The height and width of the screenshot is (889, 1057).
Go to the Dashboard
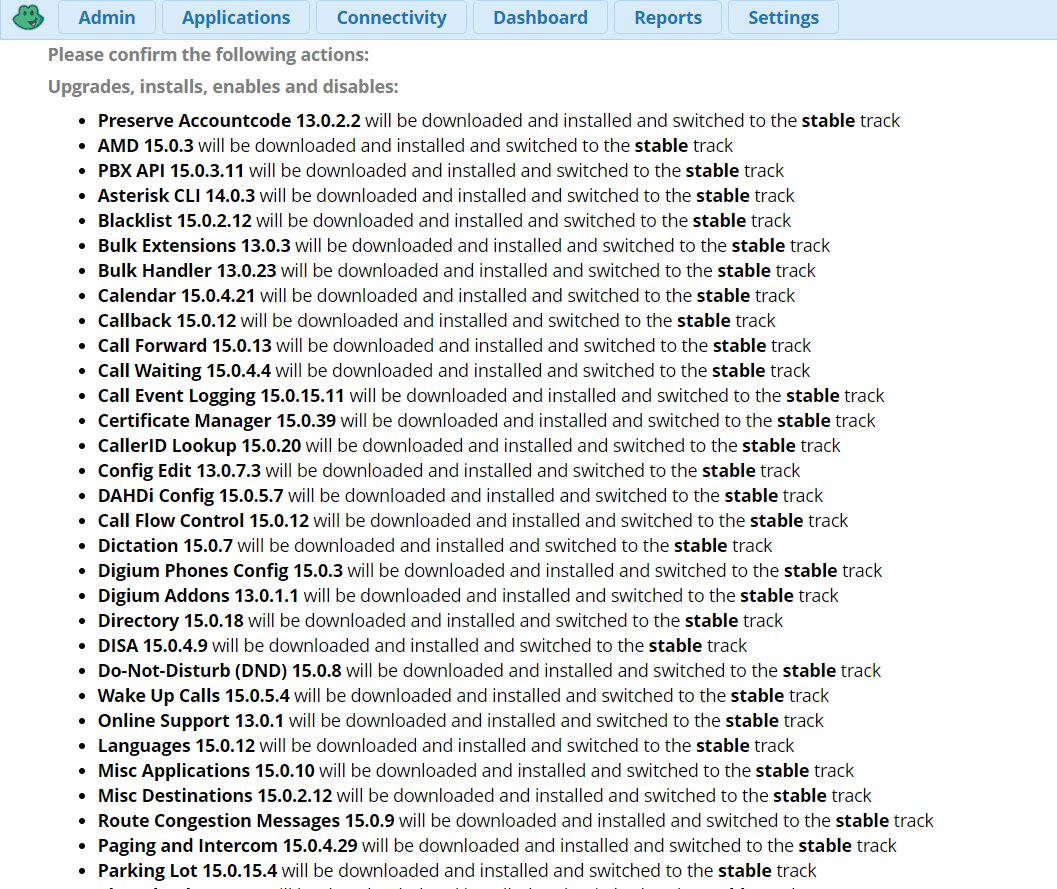coord(540,18)
